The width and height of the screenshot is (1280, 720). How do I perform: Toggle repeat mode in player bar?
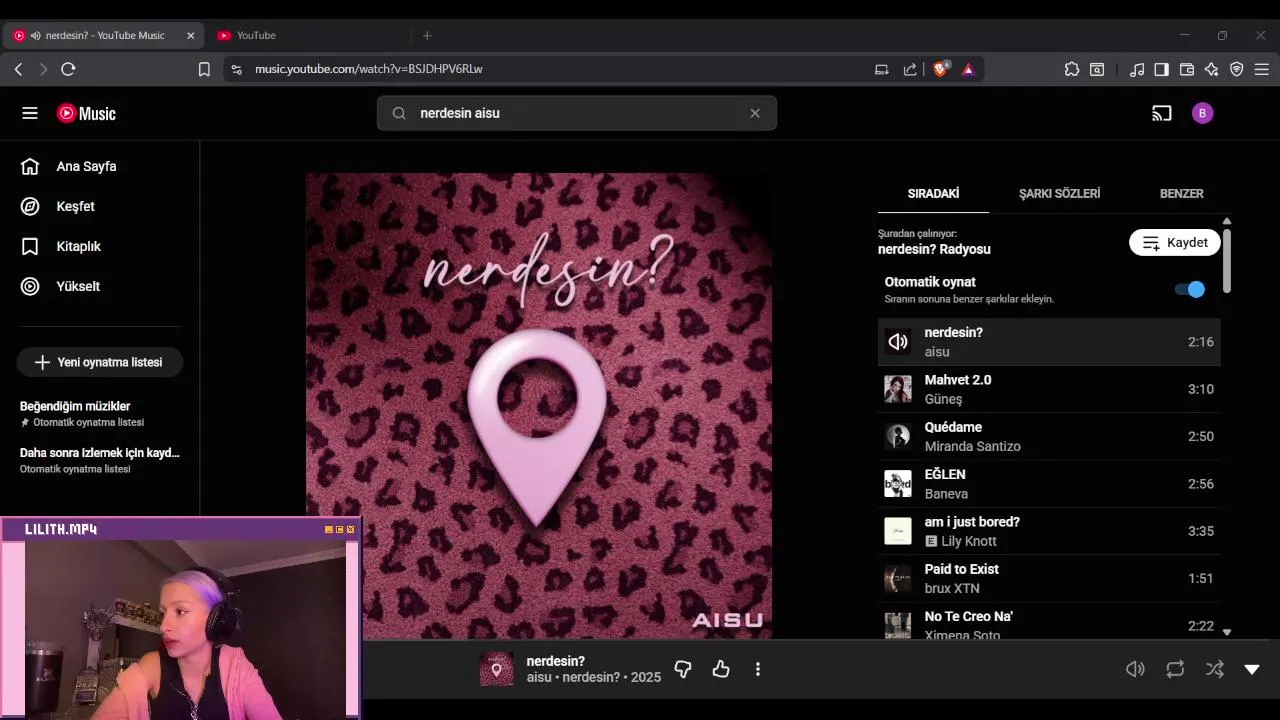click(x=1175, y=669)
